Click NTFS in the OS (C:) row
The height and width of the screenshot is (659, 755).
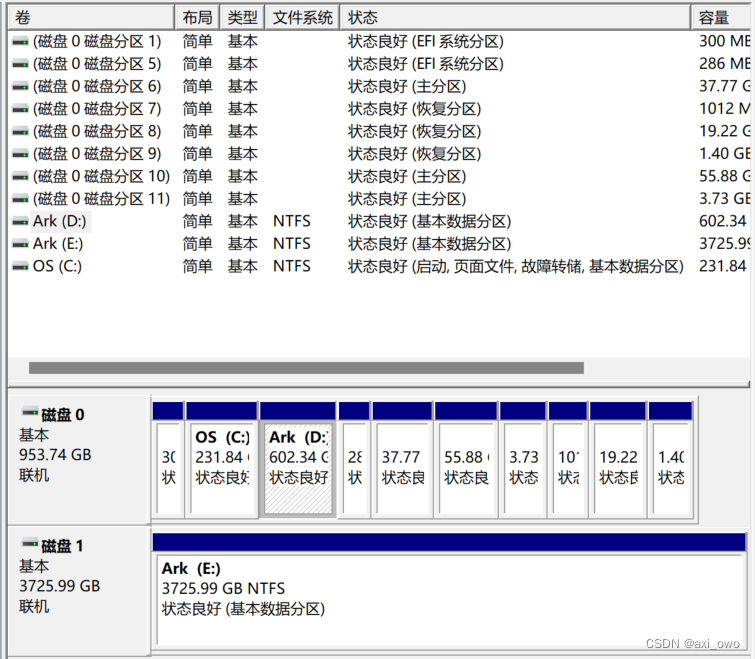click(x=292, y=266)
